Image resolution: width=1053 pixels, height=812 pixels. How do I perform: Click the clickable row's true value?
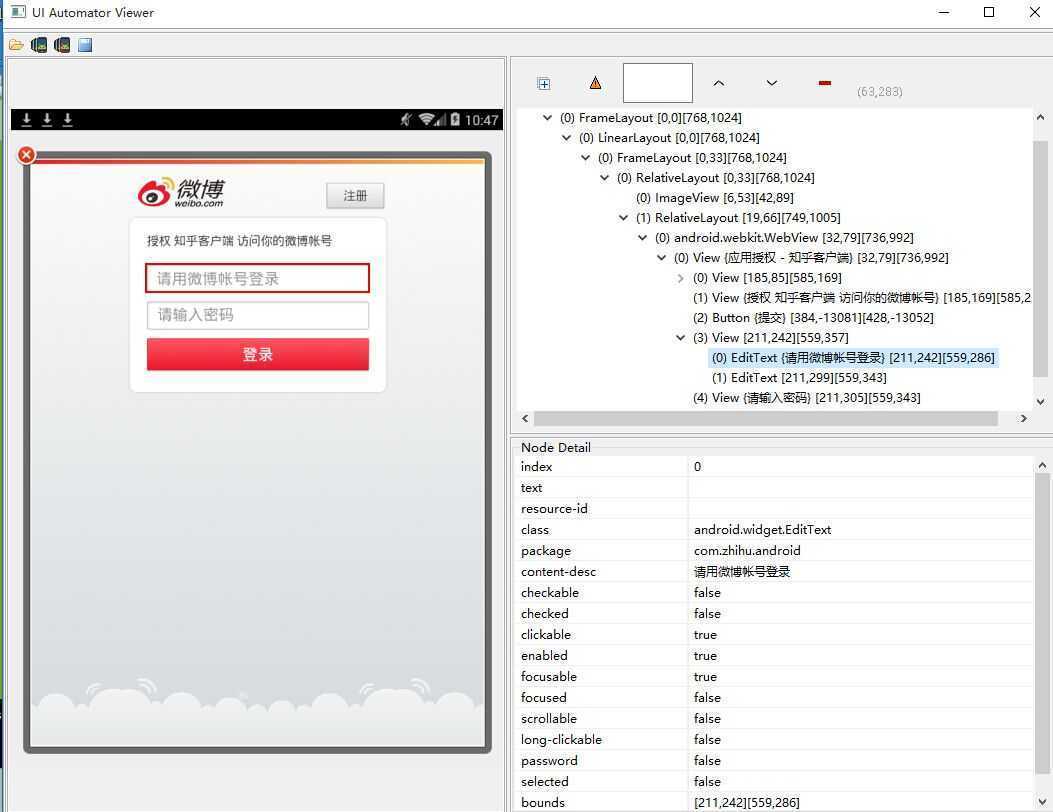(x=705, y=635)
